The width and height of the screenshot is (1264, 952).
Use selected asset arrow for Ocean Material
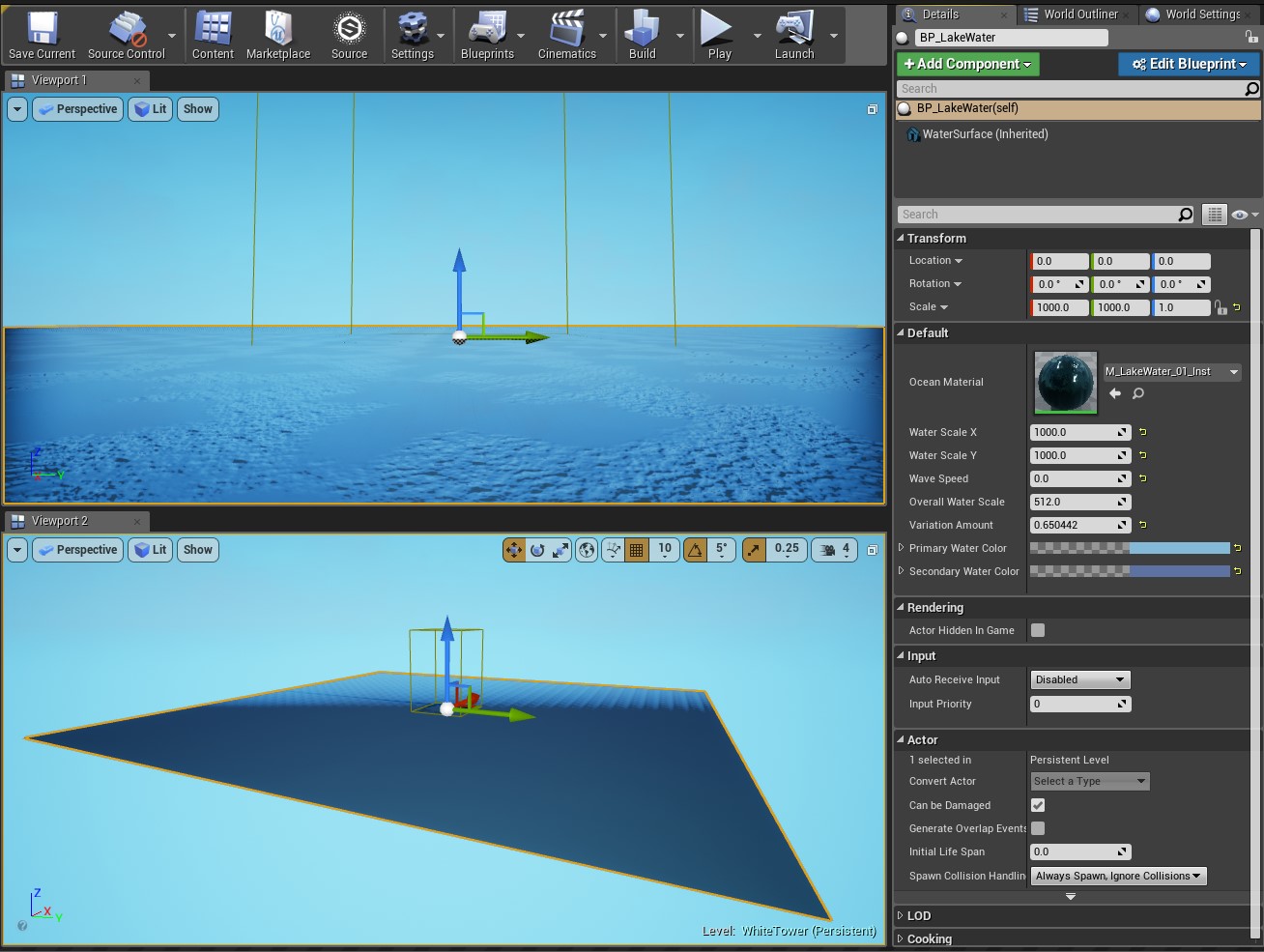coord(1115,393)
